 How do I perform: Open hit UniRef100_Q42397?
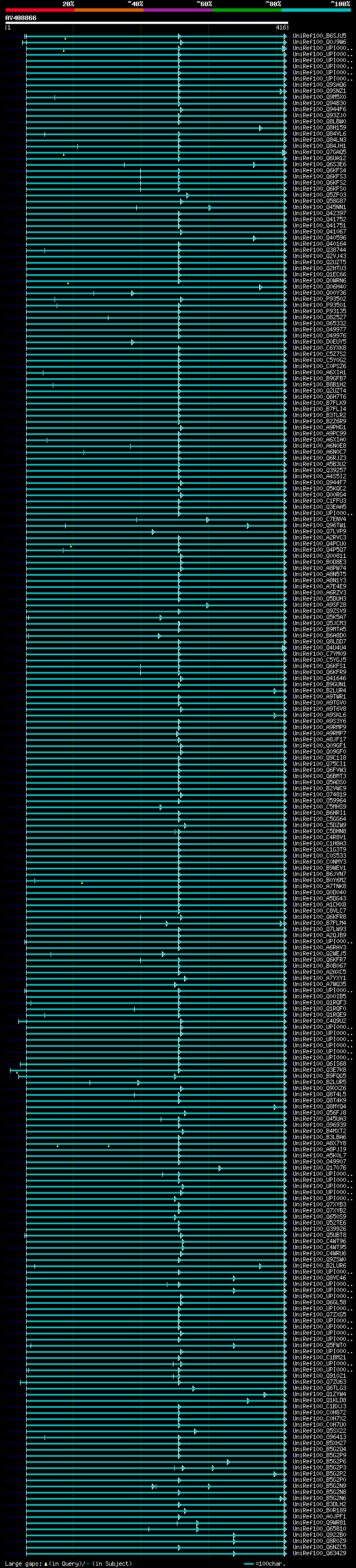coord(319,214)
